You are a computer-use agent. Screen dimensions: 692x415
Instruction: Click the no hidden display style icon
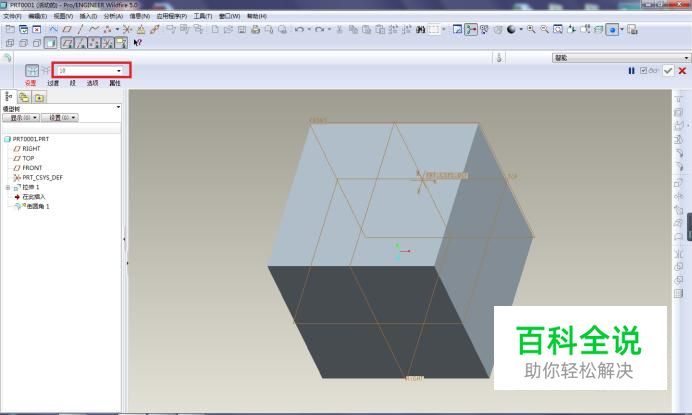pyautogui.click(x=37, y=43)
